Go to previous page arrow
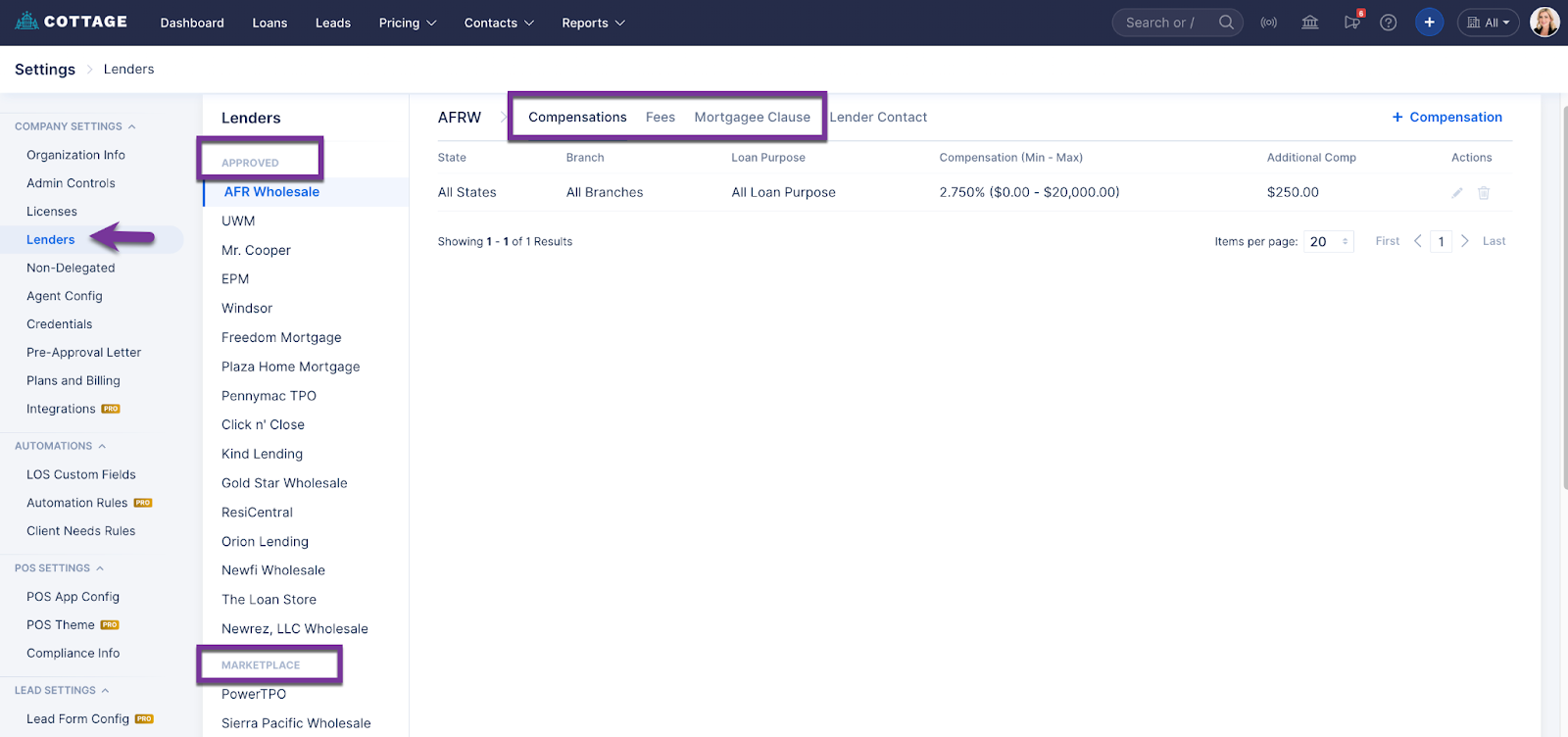This screenshot has width=1568, height=737. (1417, 241)
